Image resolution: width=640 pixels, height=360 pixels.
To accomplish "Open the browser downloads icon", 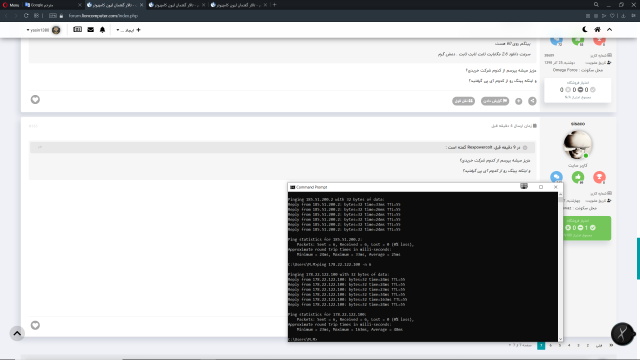I will point(623,16).
